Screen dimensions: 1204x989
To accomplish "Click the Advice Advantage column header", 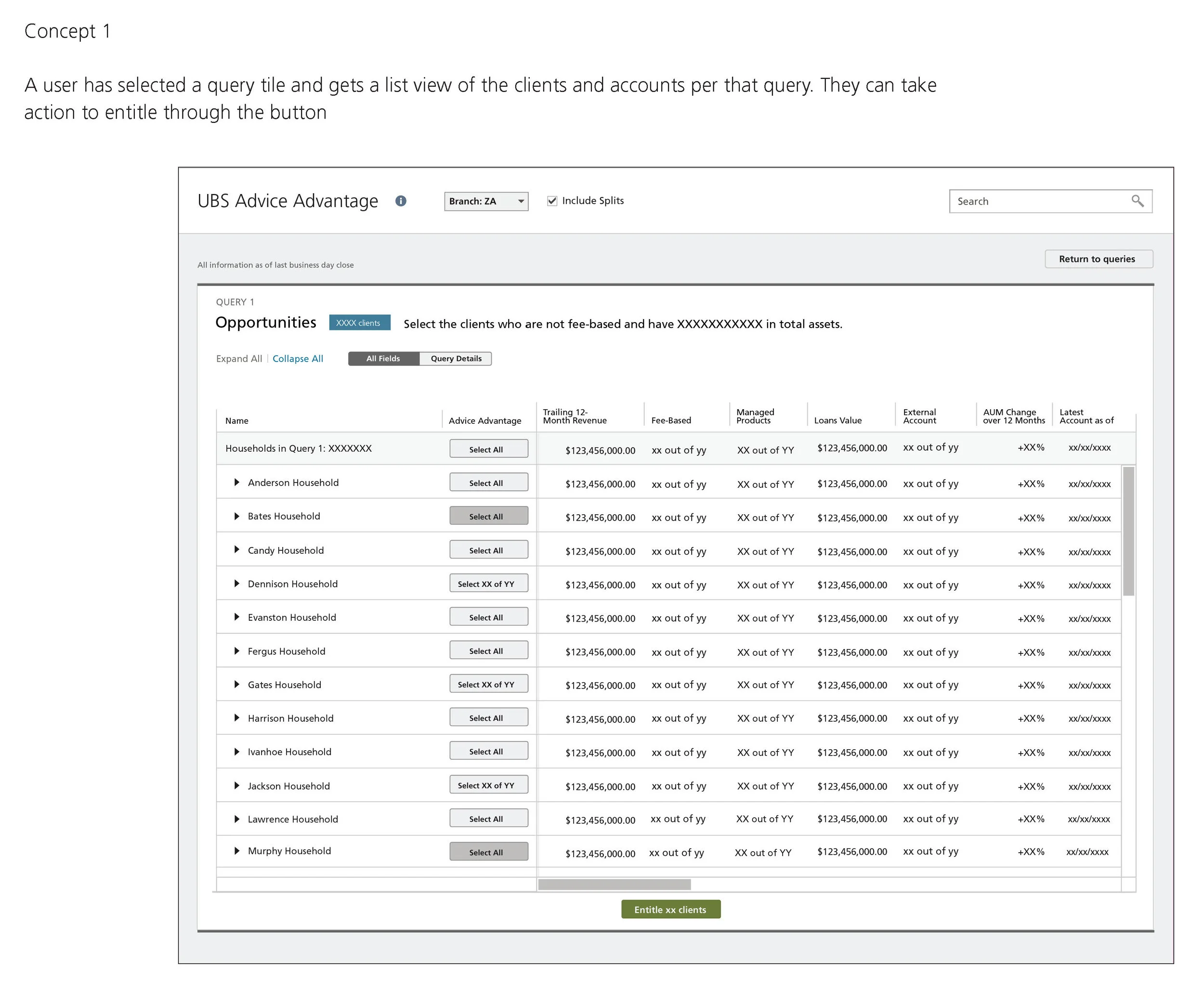I will click(x=485, y=420).
